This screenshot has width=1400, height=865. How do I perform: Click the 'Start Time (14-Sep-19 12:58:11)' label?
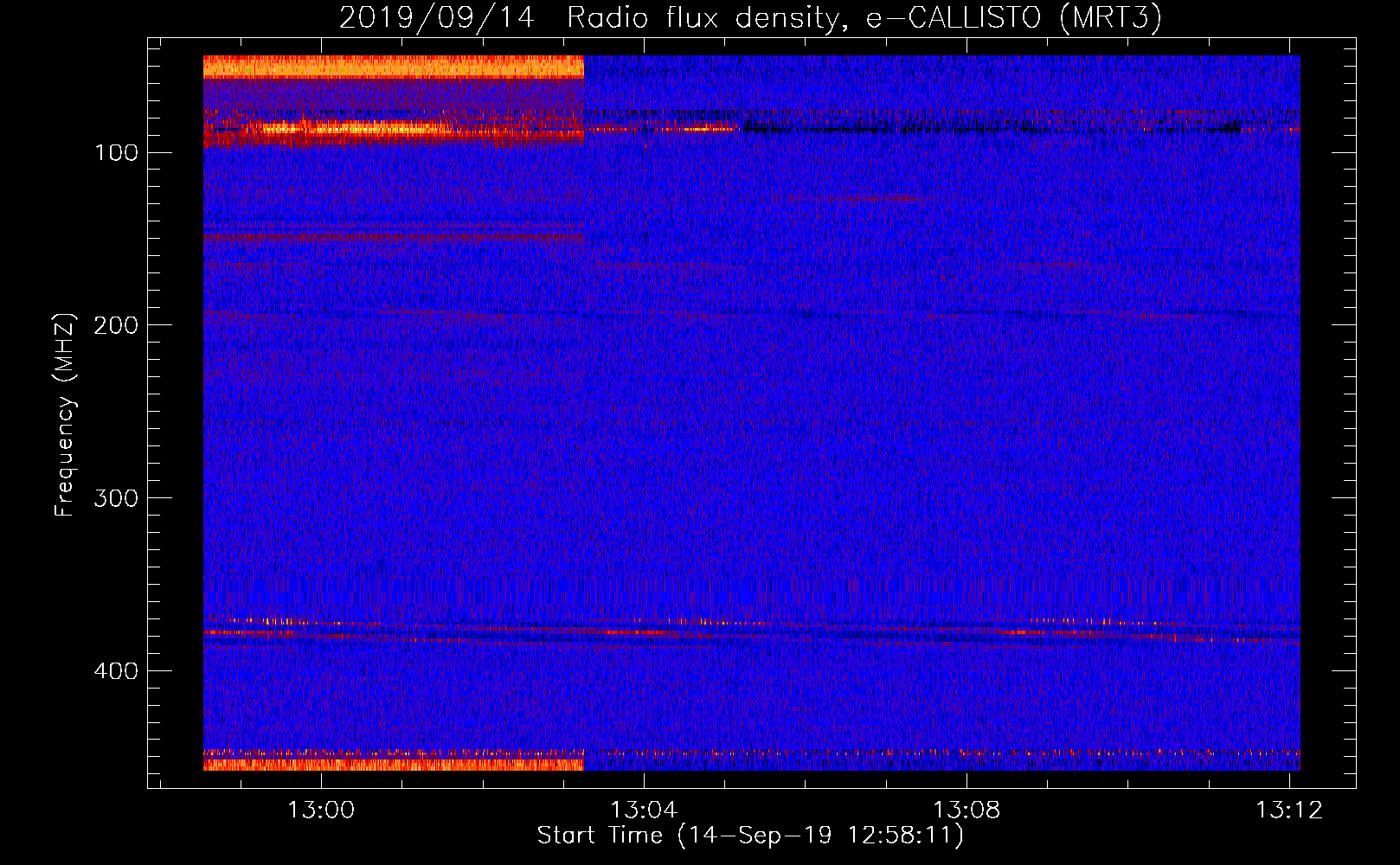pyautogui.click(x=750, y=836)
